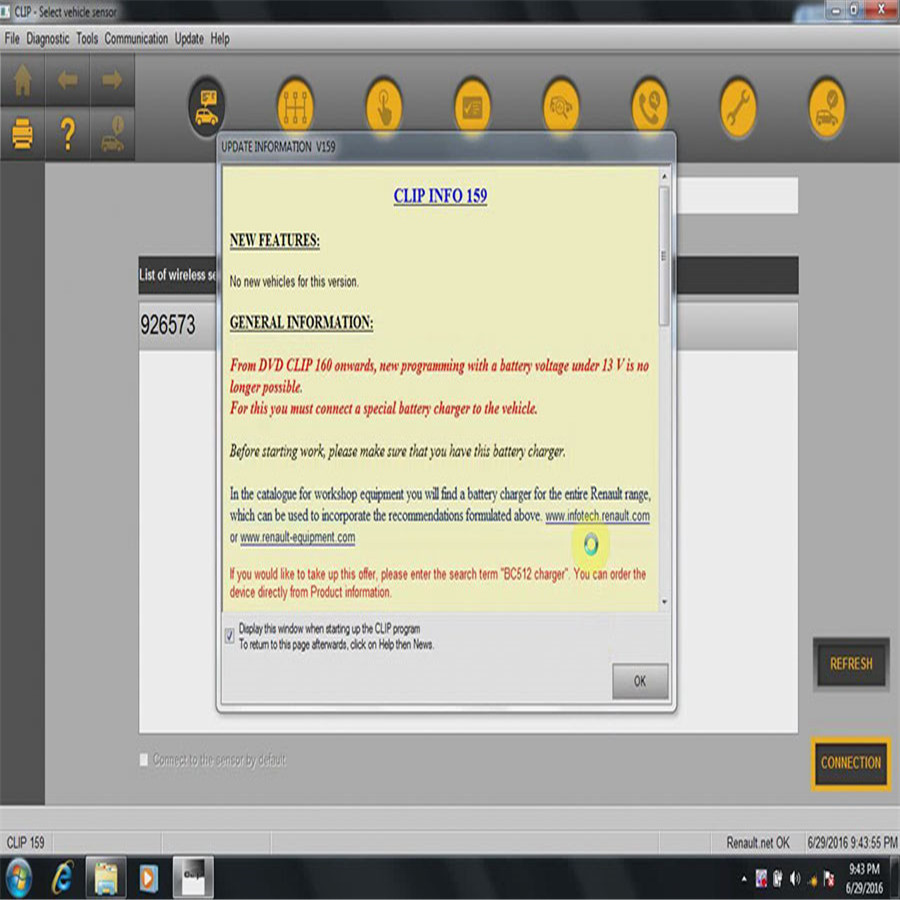900x900 pixels.
Task: Switch to CLIP application in taskbar
Action: [x=193, y=878]
